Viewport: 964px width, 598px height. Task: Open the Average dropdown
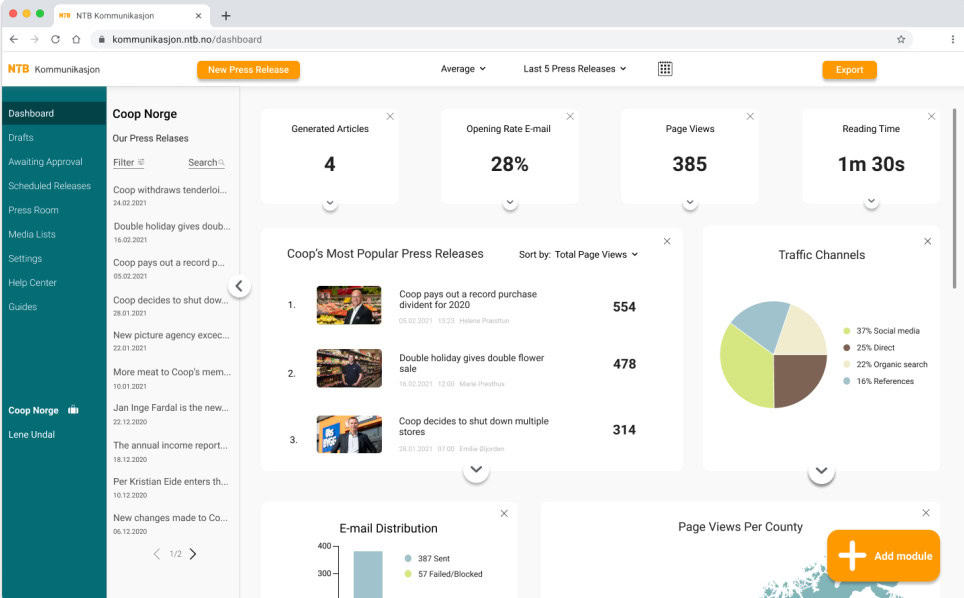point(463,69)
